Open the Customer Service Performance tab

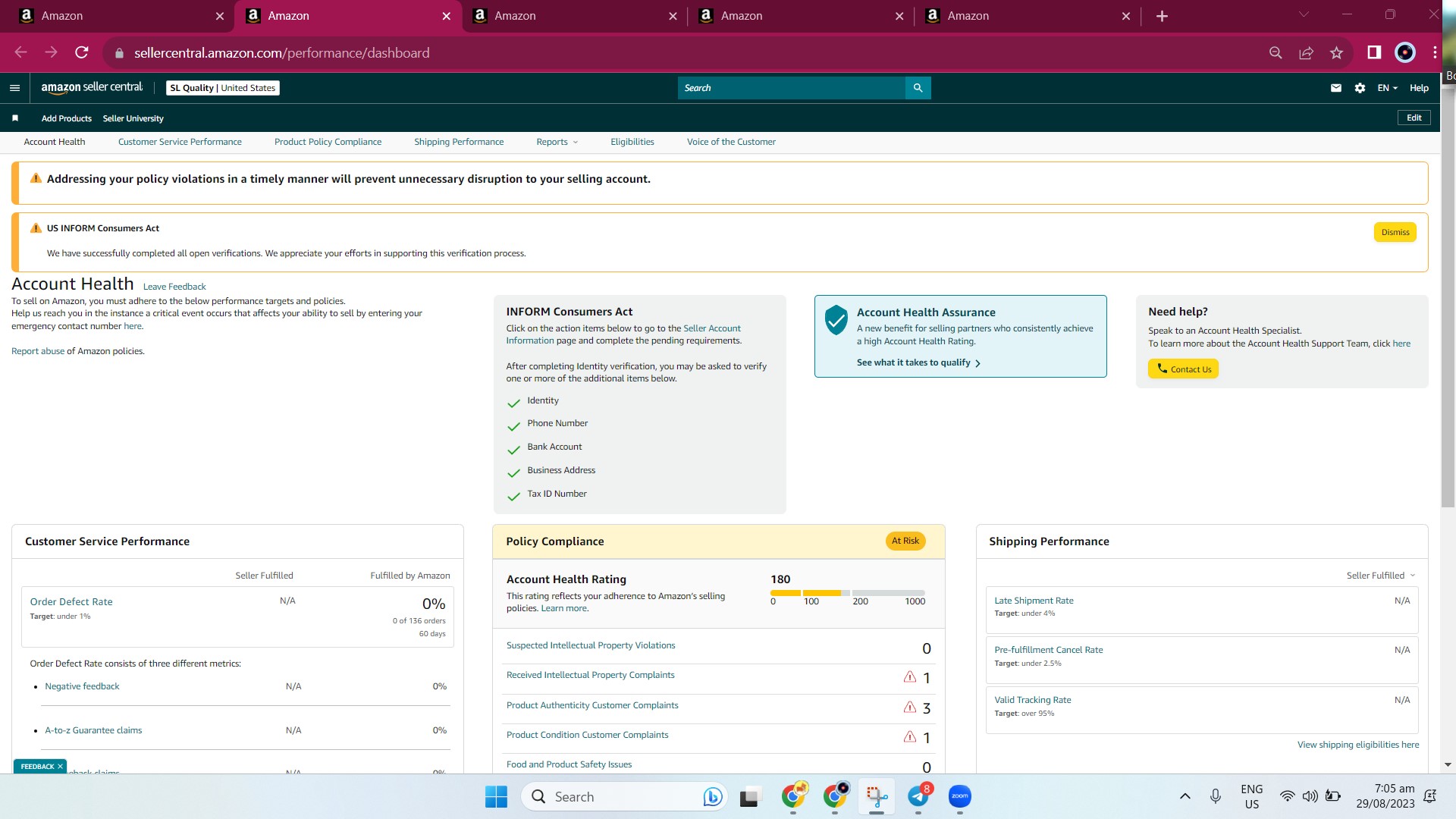click(x=180, y=142)
